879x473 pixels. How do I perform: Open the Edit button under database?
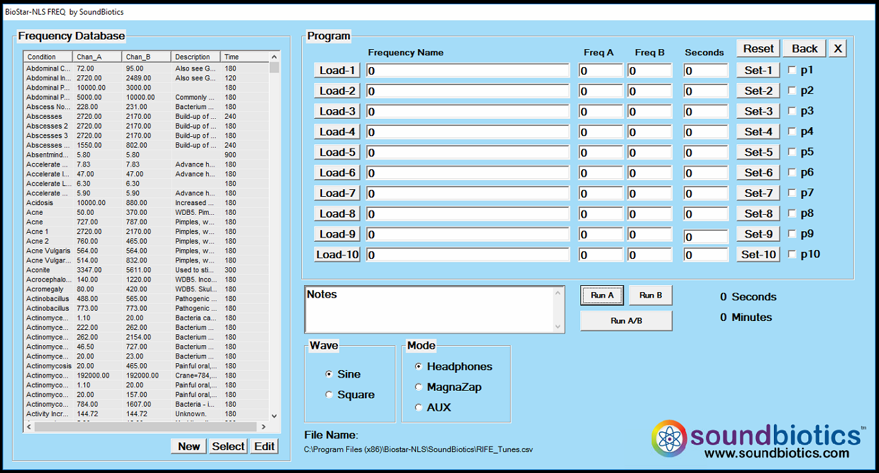[264, 446]
